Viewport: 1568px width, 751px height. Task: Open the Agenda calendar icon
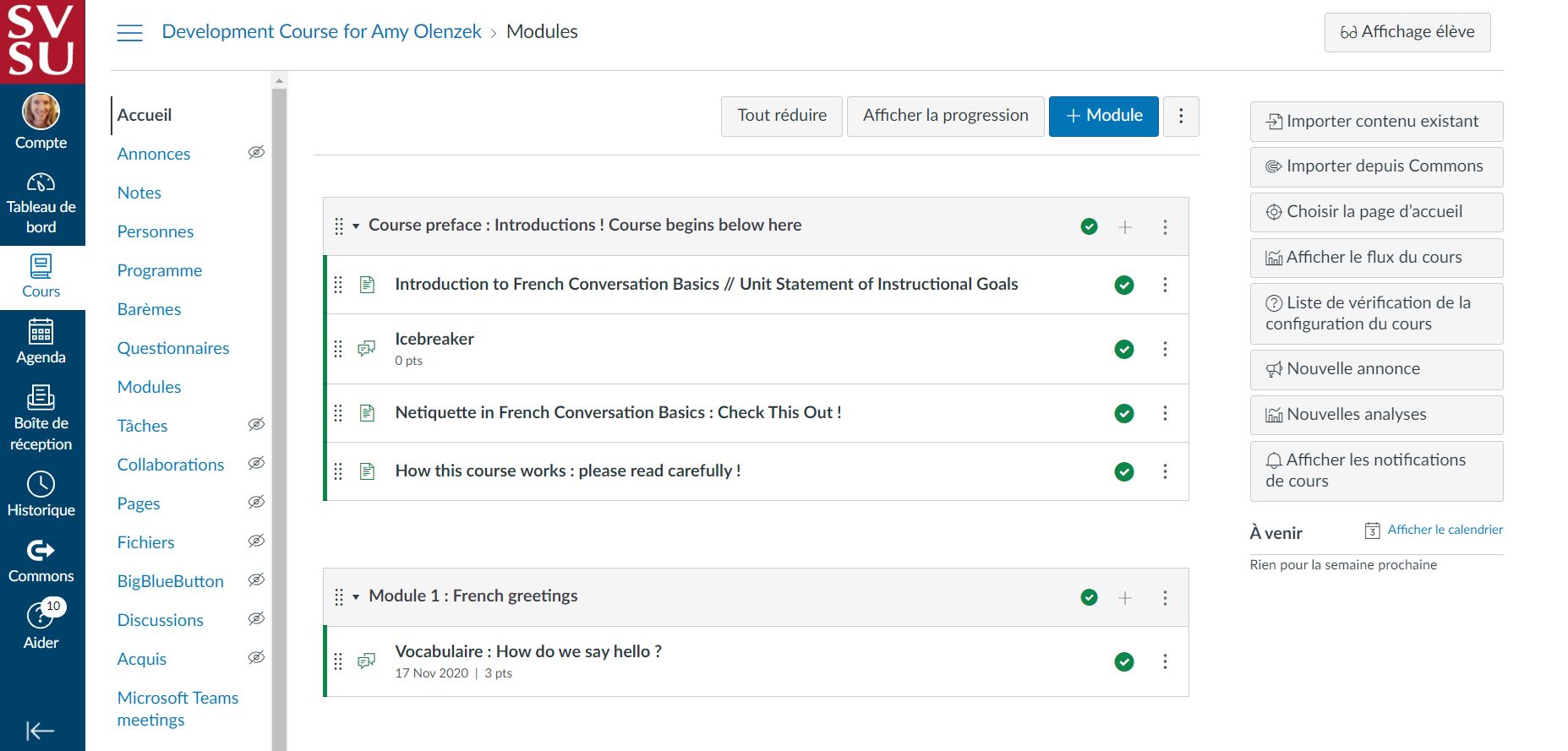coord(41,332)
